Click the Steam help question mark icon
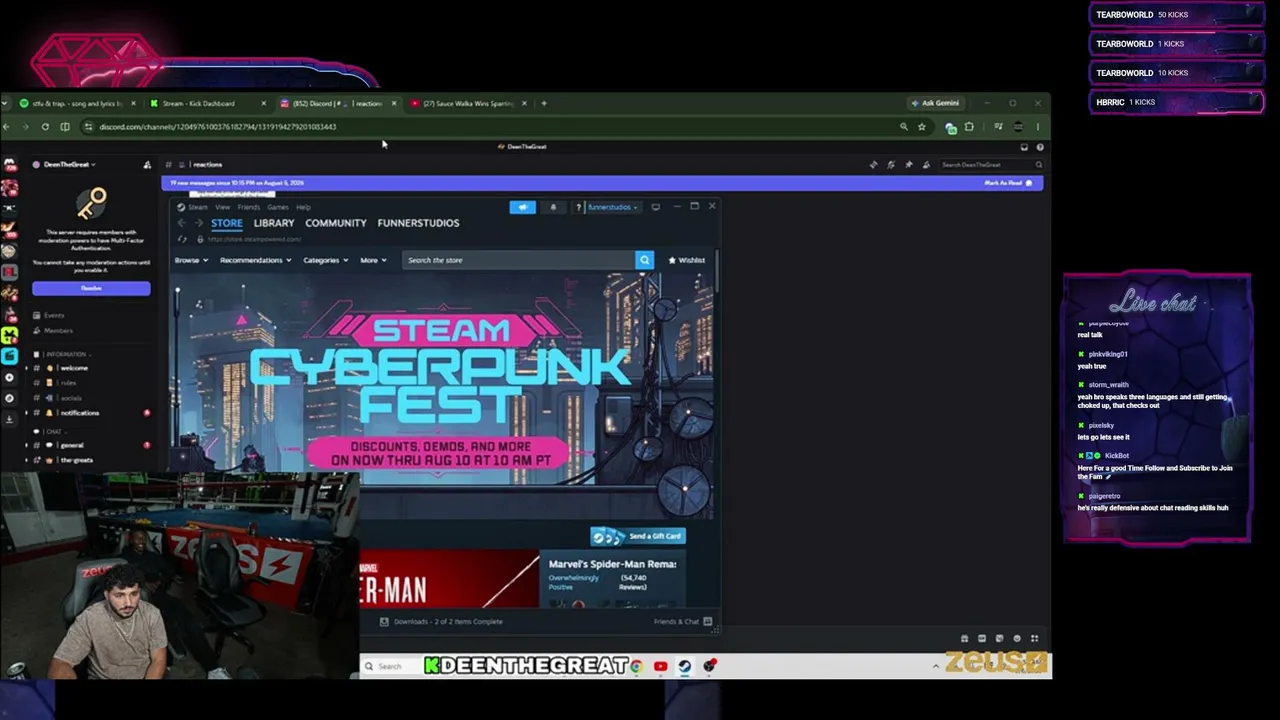Viewport: 1280px width, 720px height. pos(578,207)
